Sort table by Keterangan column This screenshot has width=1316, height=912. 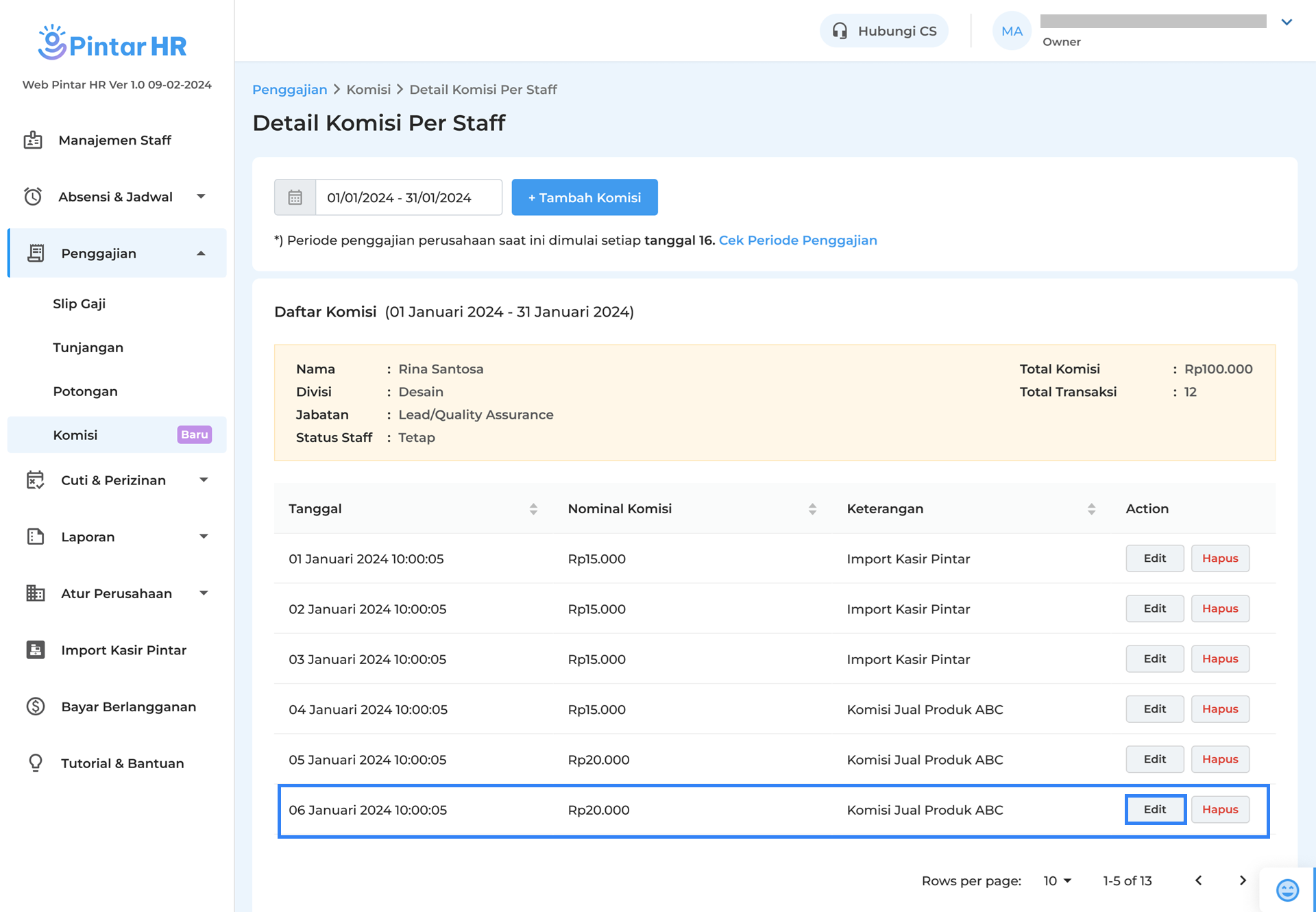pos(1091,509)
